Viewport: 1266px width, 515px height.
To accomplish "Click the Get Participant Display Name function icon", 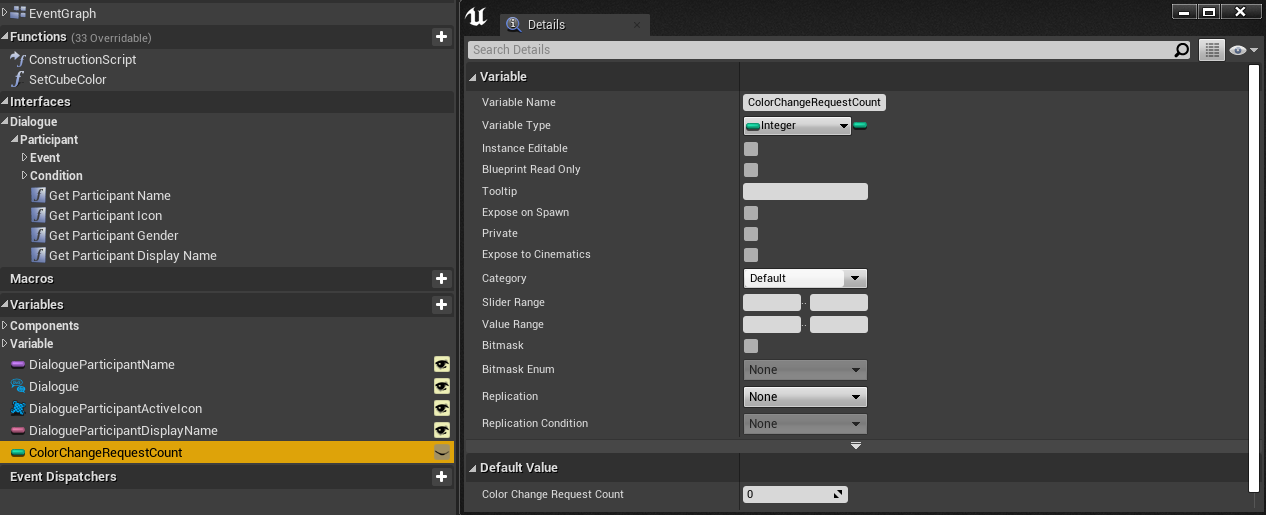I will pyautogui.click(x=38, y=255).
